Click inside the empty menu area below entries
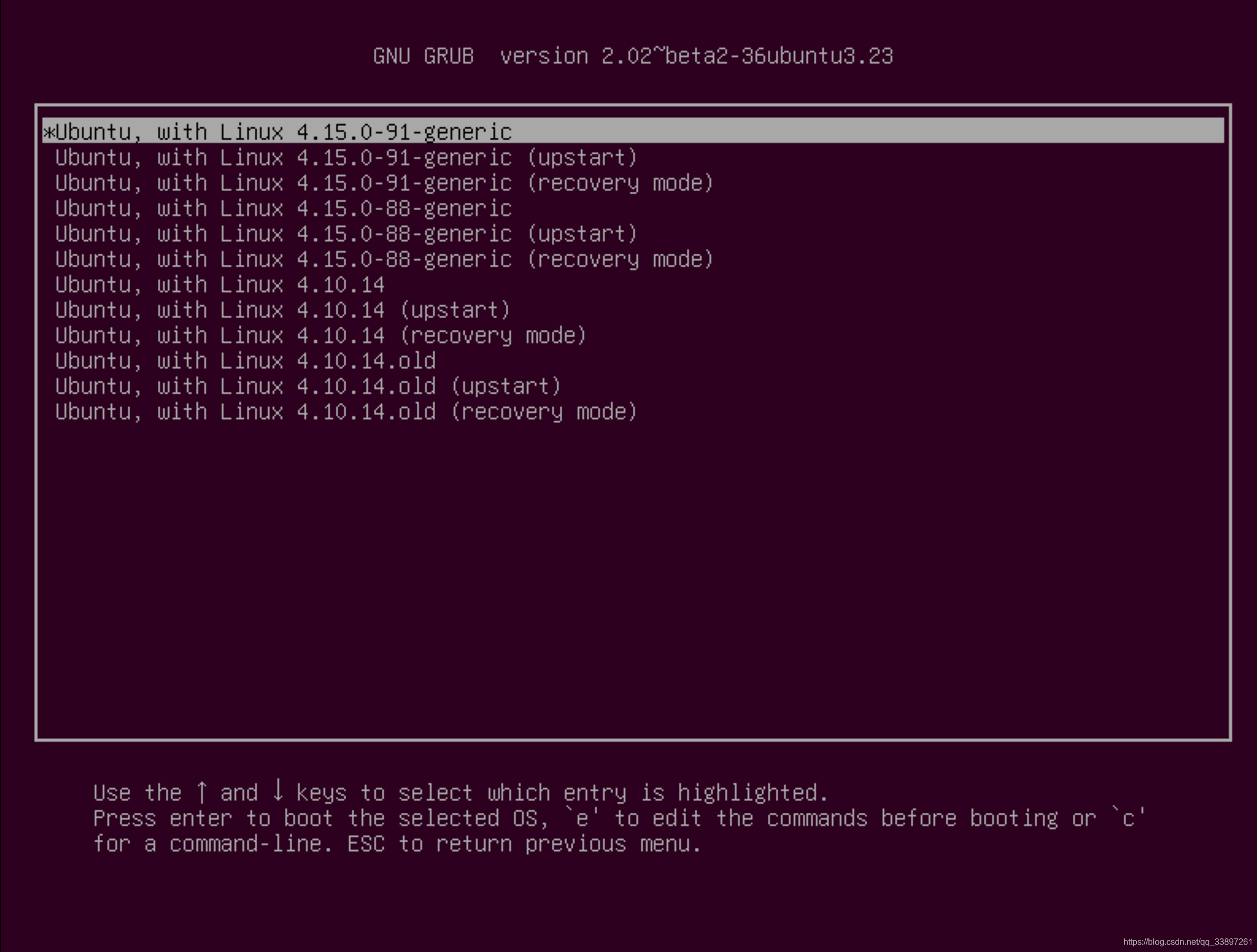This screenshot has width=1257, height=952. 625,568
